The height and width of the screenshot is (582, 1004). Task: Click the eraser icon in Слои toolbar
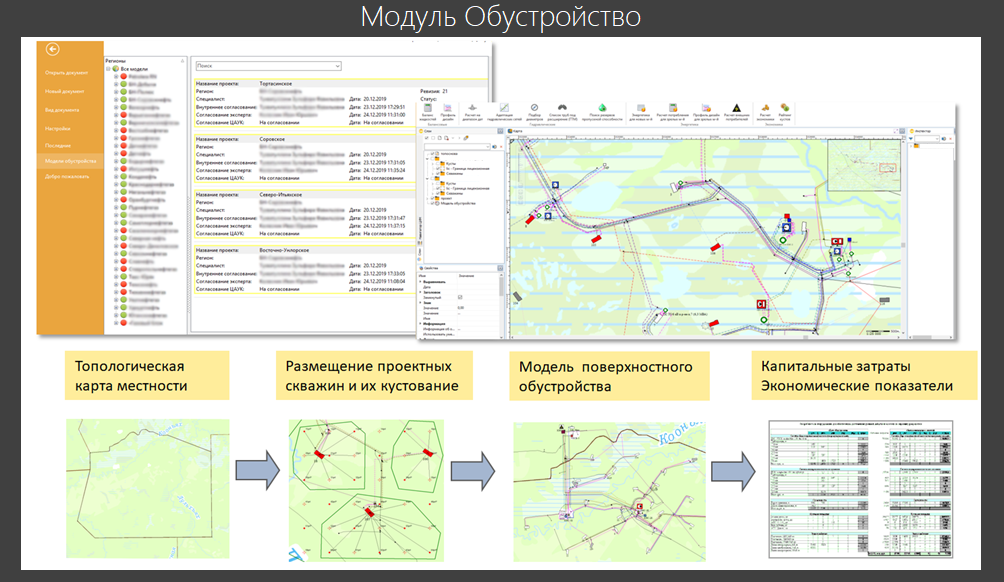466,138
